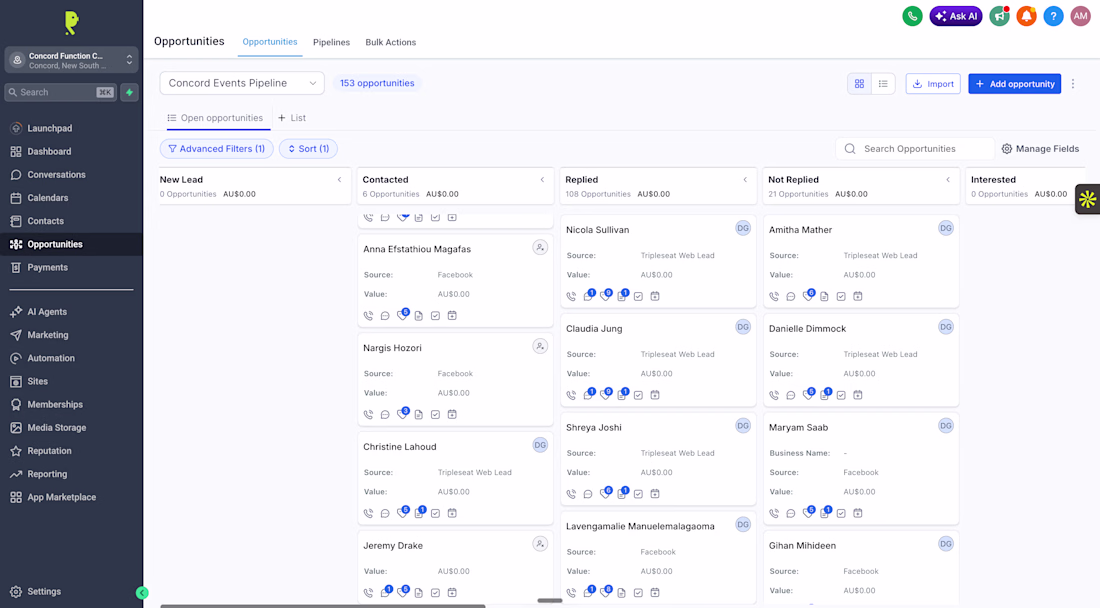
Task: Click phone icon on Nicola Sullivan card
Action: (571, 297)
